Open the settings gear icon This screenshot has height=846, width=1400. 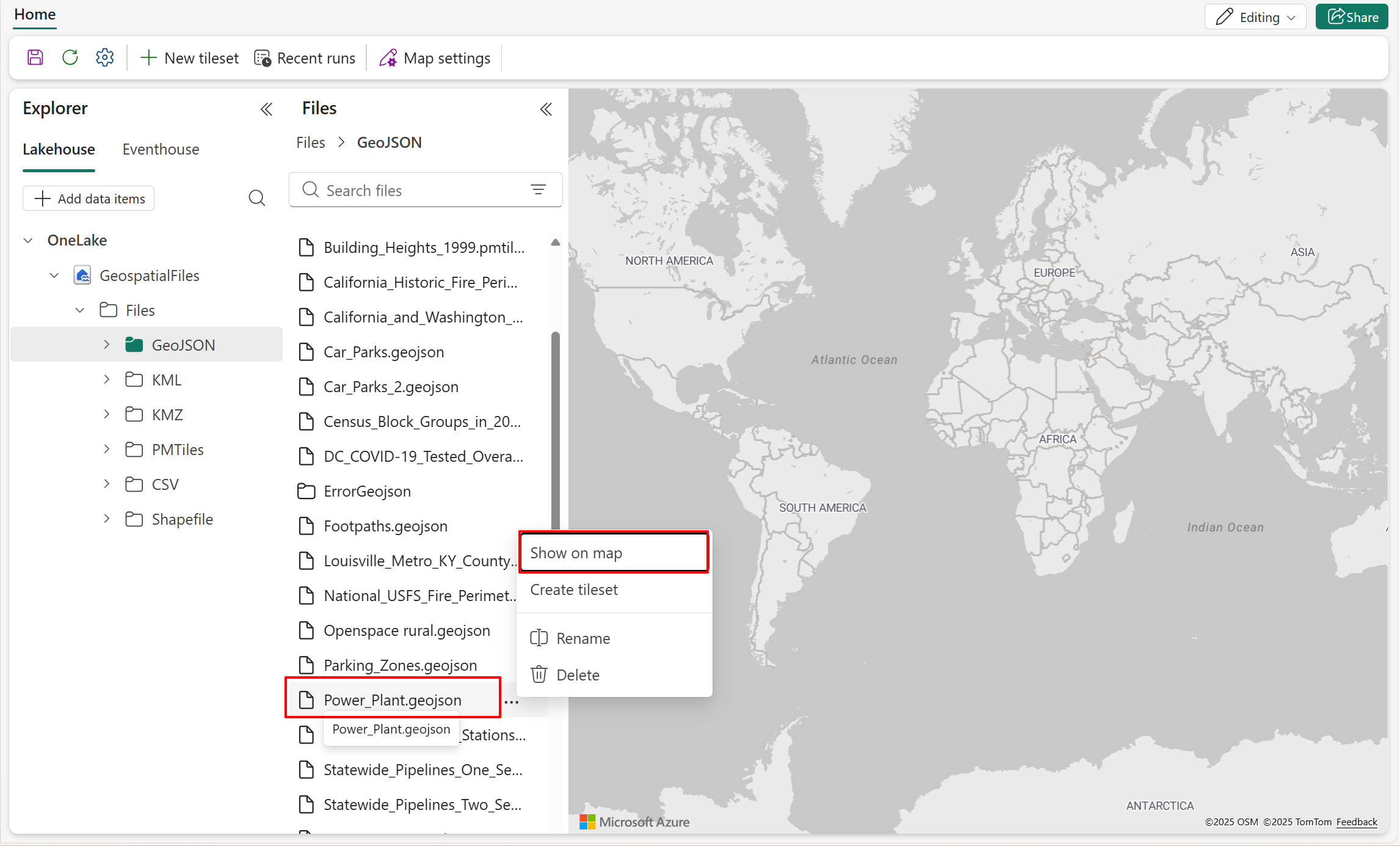pos(105,58)
